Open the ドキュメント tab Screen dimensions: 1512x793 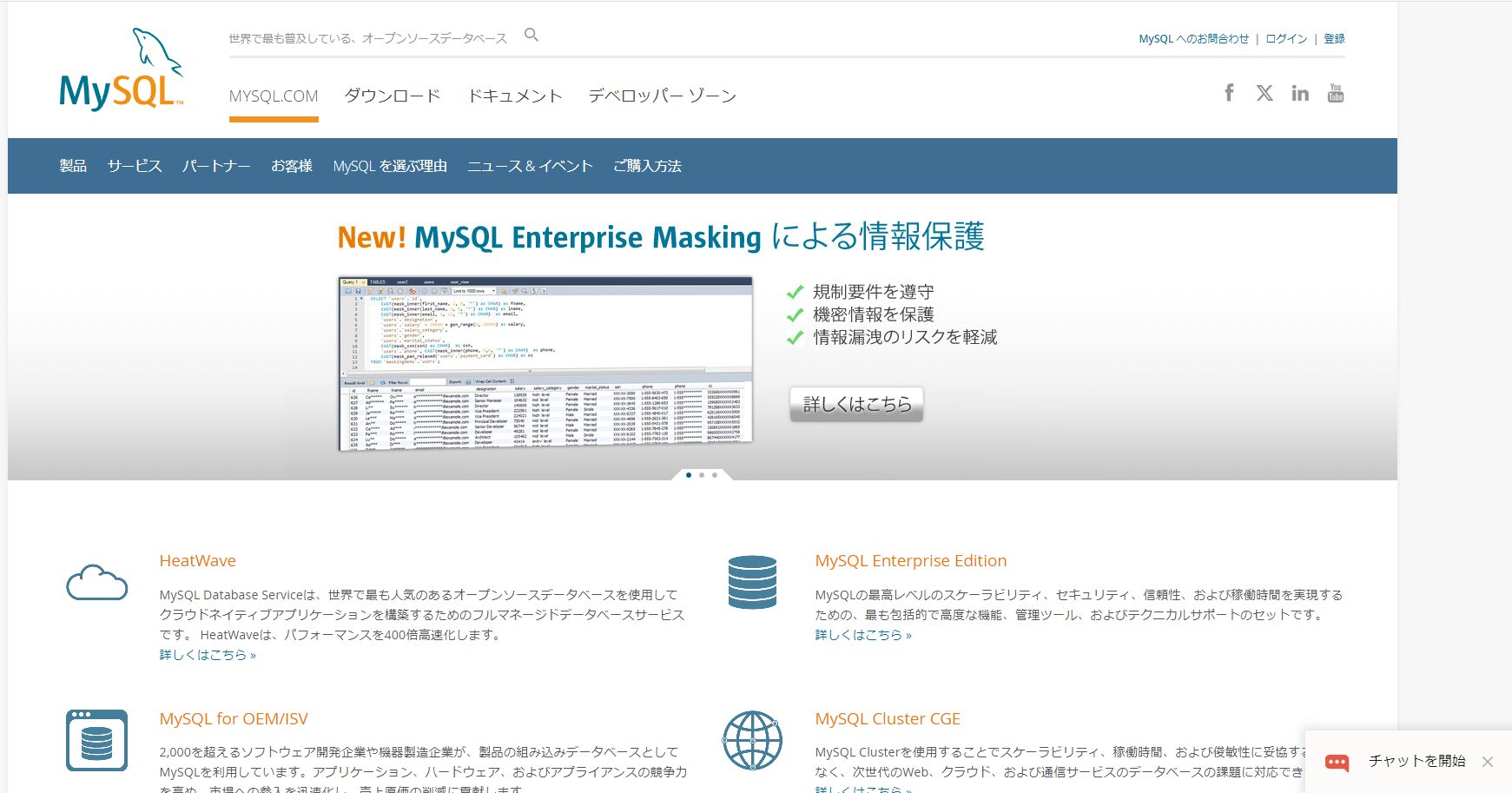pos(515,96)
